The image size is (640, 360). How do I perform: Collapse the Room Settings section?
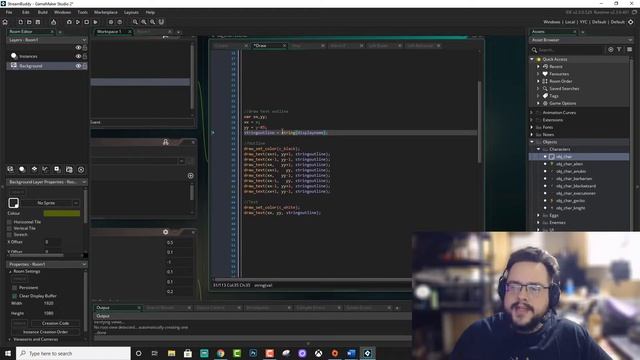11,271
